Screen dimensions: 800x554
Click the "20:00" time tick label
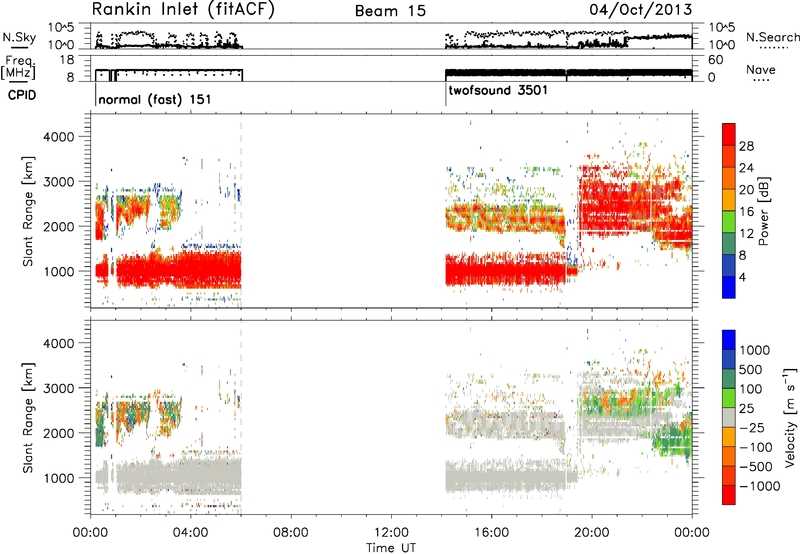[x=592, y=533]
